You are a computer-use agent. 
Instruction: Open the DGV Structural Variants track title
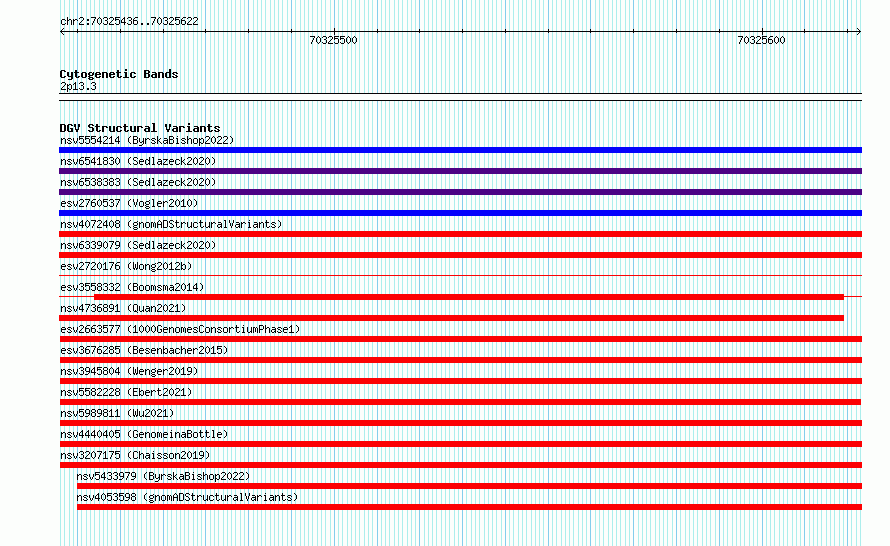pyautogui.click(x=140, y=128)
